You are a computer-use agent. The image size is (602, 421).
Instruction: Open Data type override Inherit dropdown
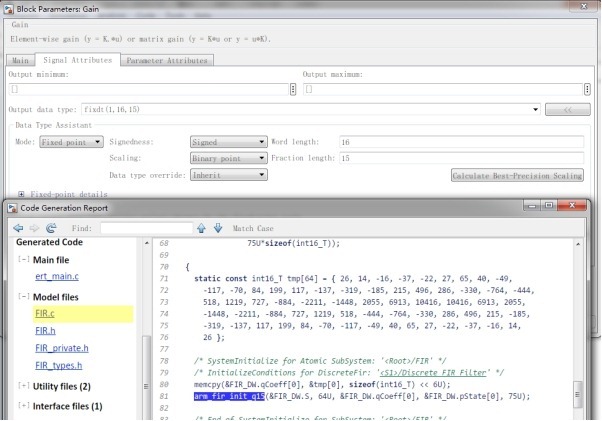(x=229, y=175)
